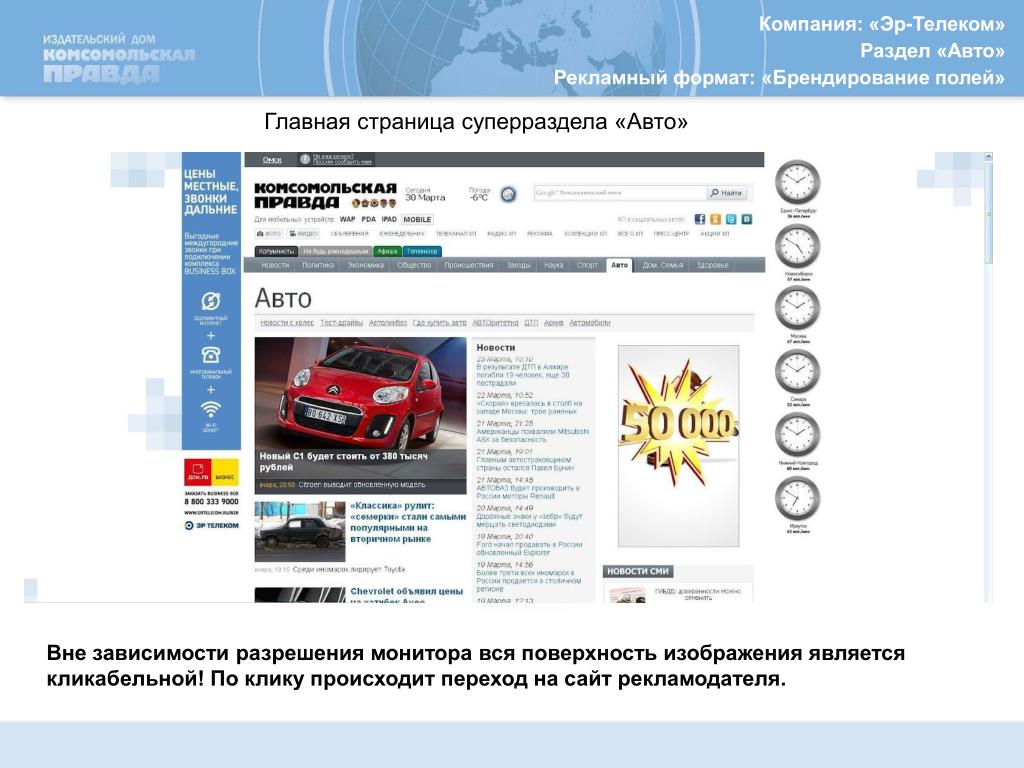
Task: Open the Twitter social icon
Action: click(731, 219)
